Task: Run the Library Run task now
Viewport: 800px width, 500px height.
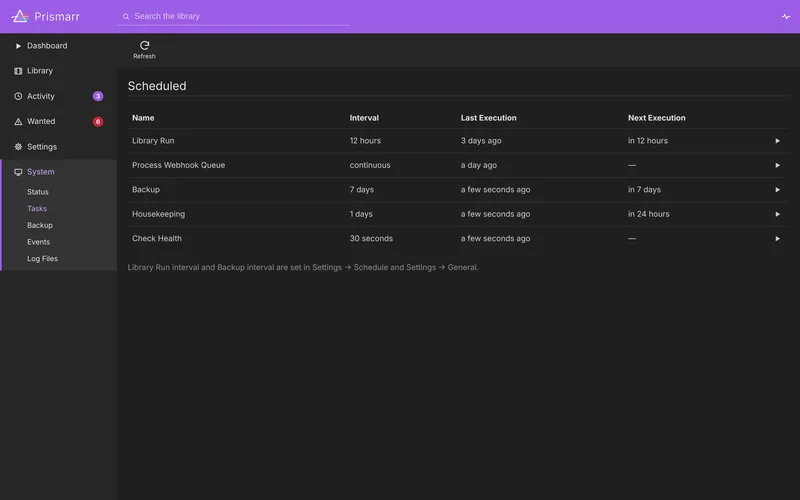Action: 777,141
